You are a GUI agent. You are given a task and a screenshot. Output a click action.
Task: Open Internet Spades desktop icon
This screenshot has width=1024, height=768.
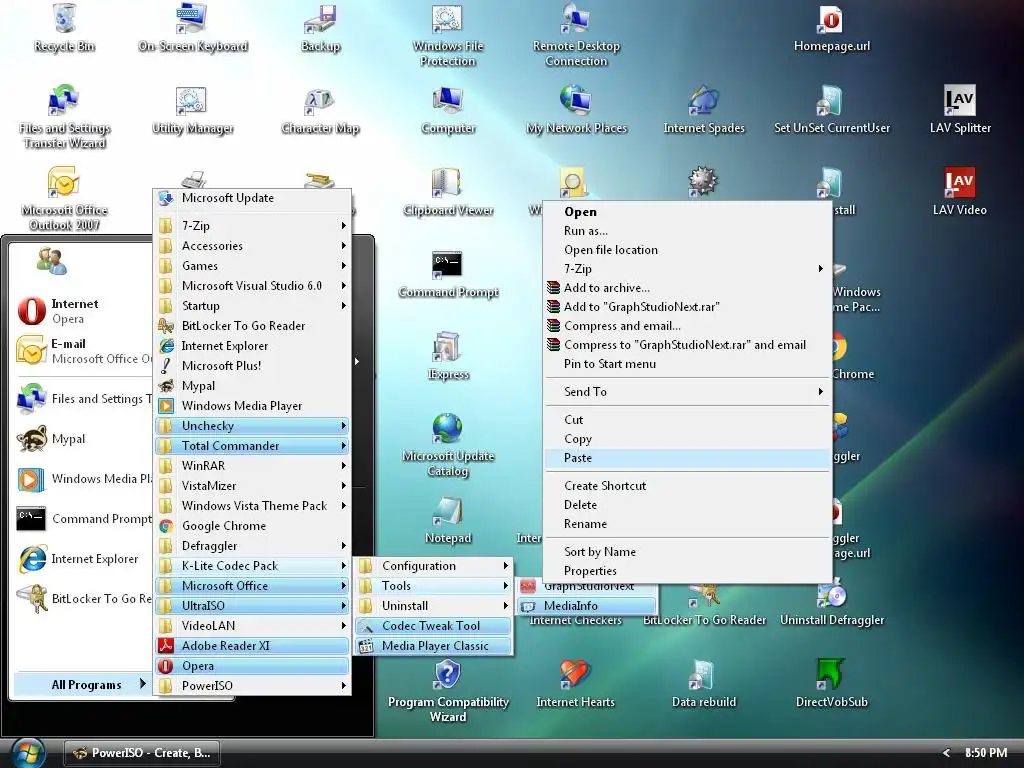tap(703, 110)
